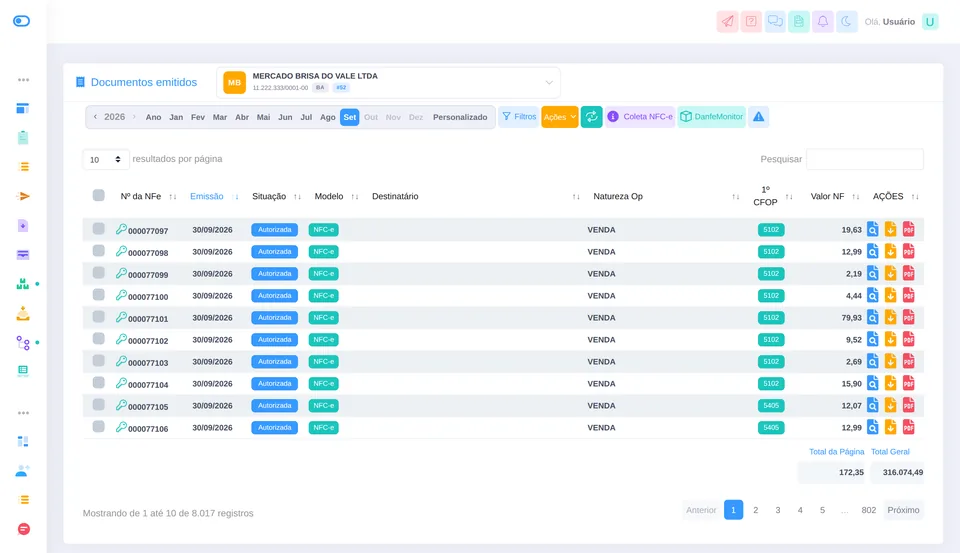Screen dimensions: 960x553
Task: Select the Jan month tab
Action: [x=176, y=117]
